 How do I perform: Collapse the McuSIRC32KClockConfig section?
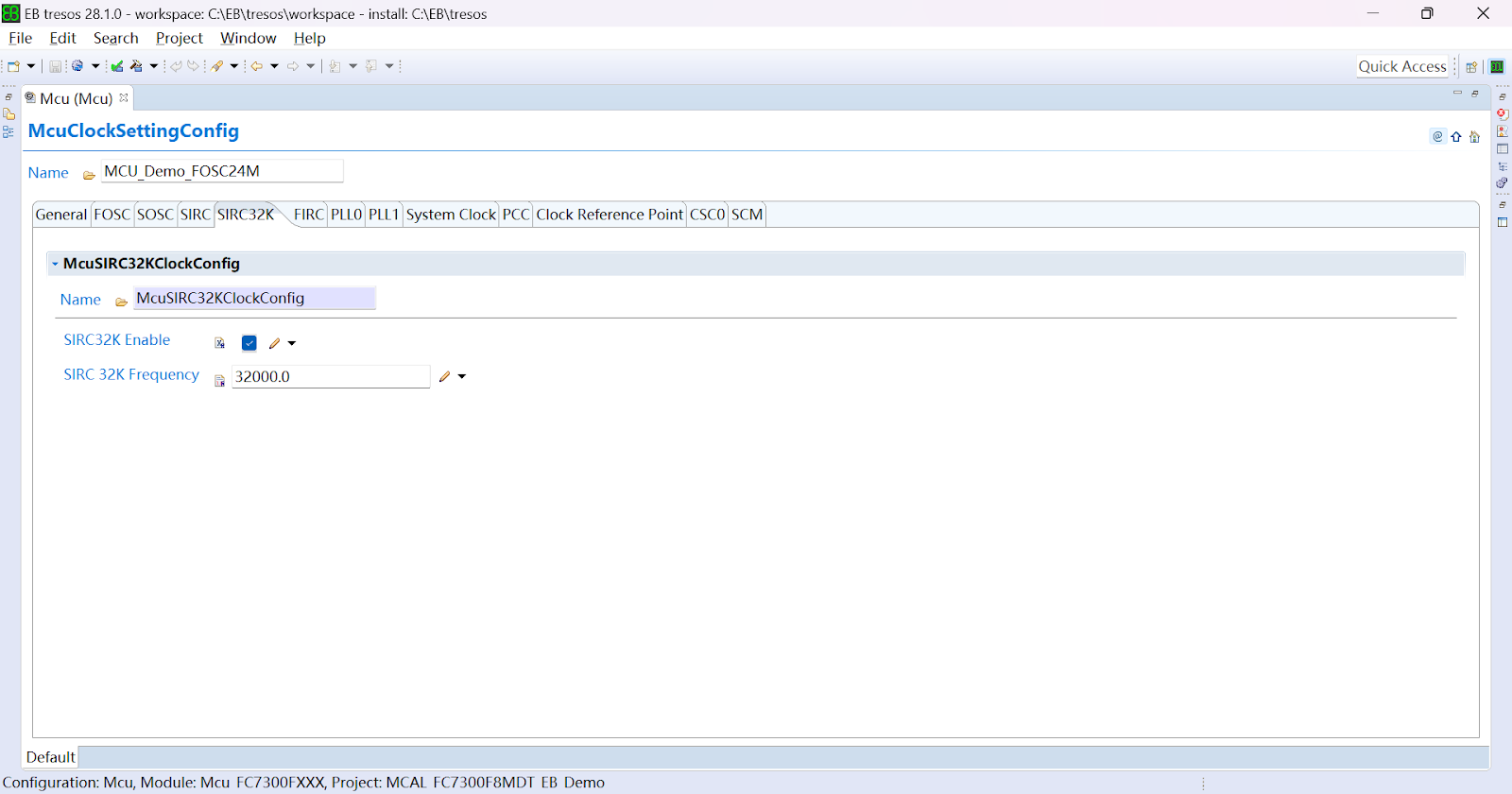pyautogui.click(x=55, y=264)
